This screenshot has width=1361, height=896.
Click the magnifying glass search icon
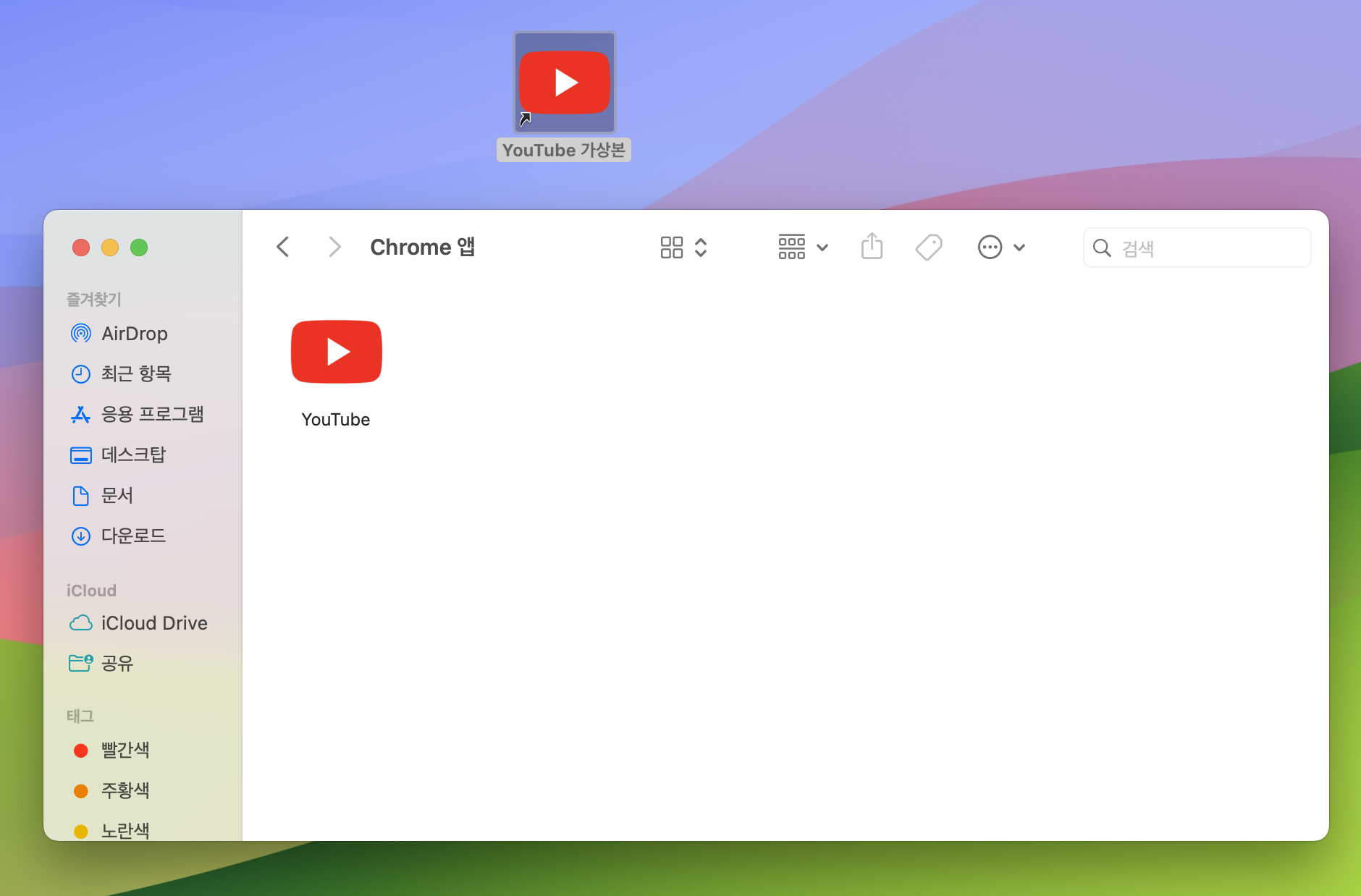coord(1102,248)
